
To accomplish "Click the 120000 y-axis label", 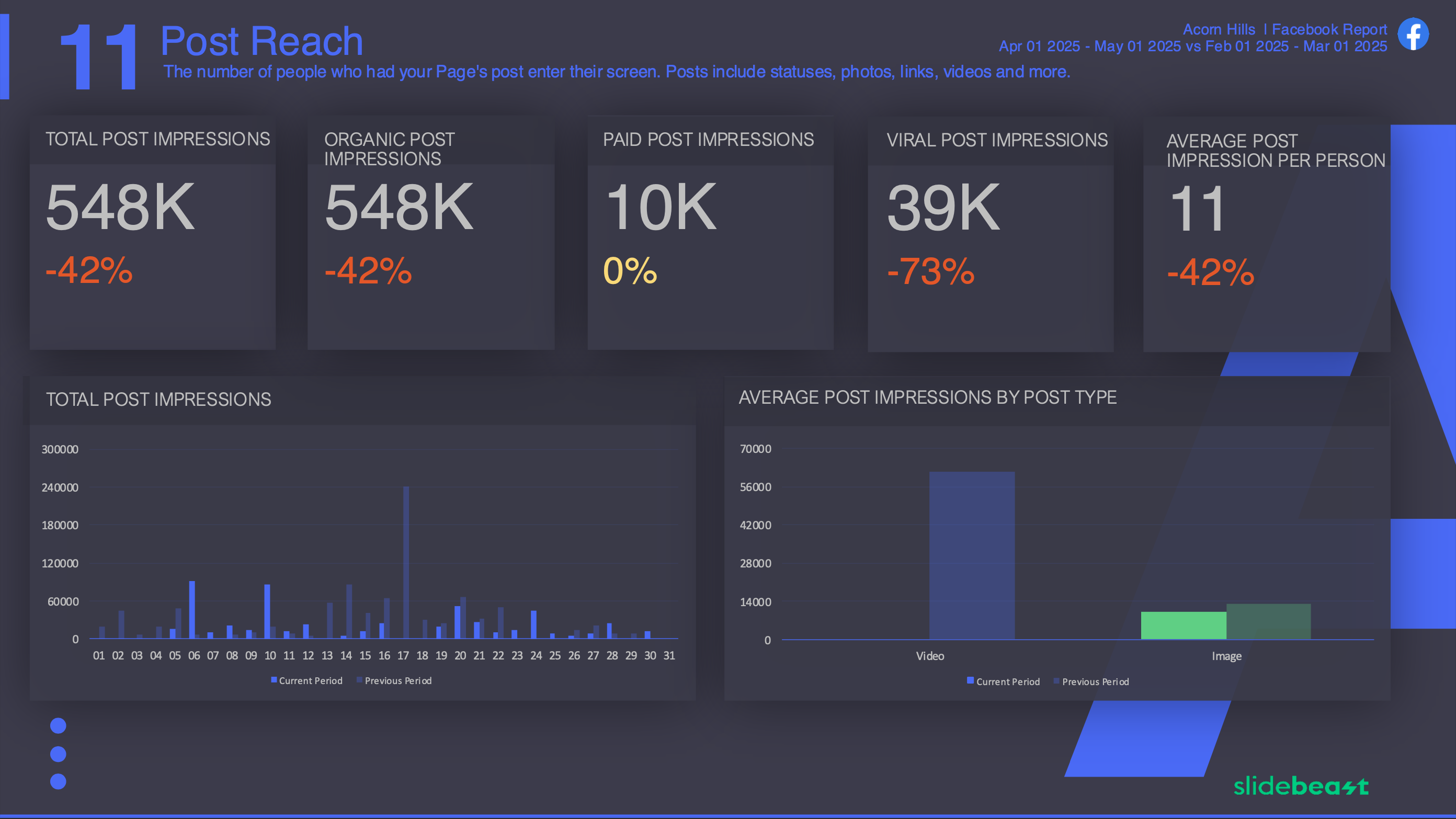I will click(60, 564).
